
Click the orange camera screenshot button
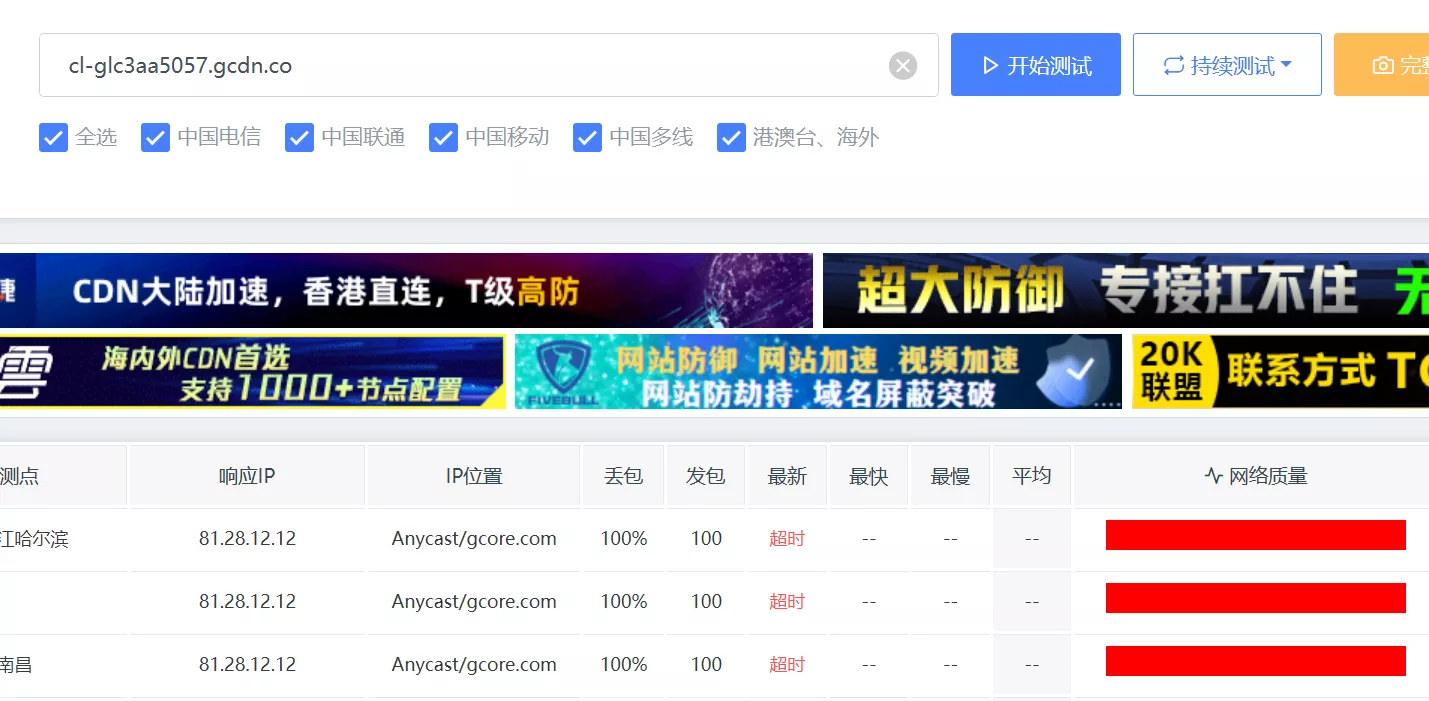click(x=1384, y=66)
